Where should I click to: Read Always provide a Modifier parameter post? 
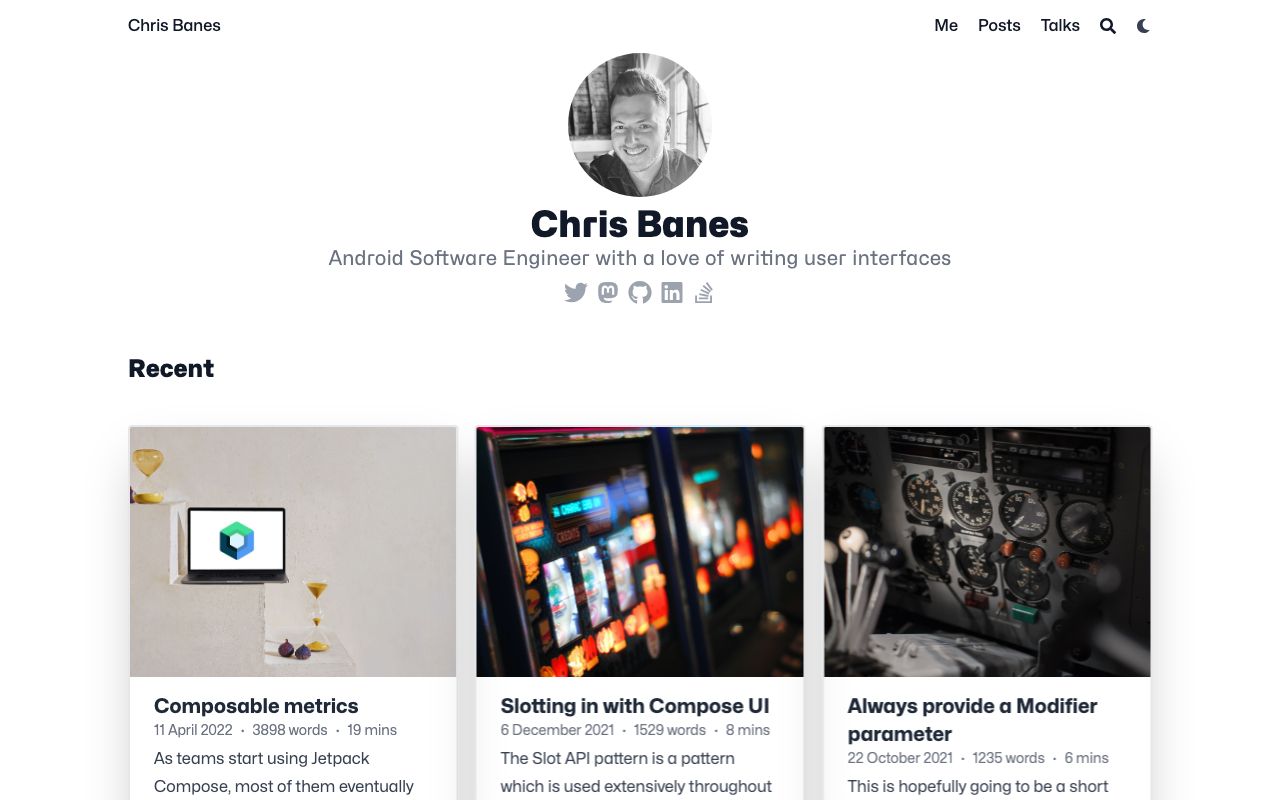(x=972, y=720)
